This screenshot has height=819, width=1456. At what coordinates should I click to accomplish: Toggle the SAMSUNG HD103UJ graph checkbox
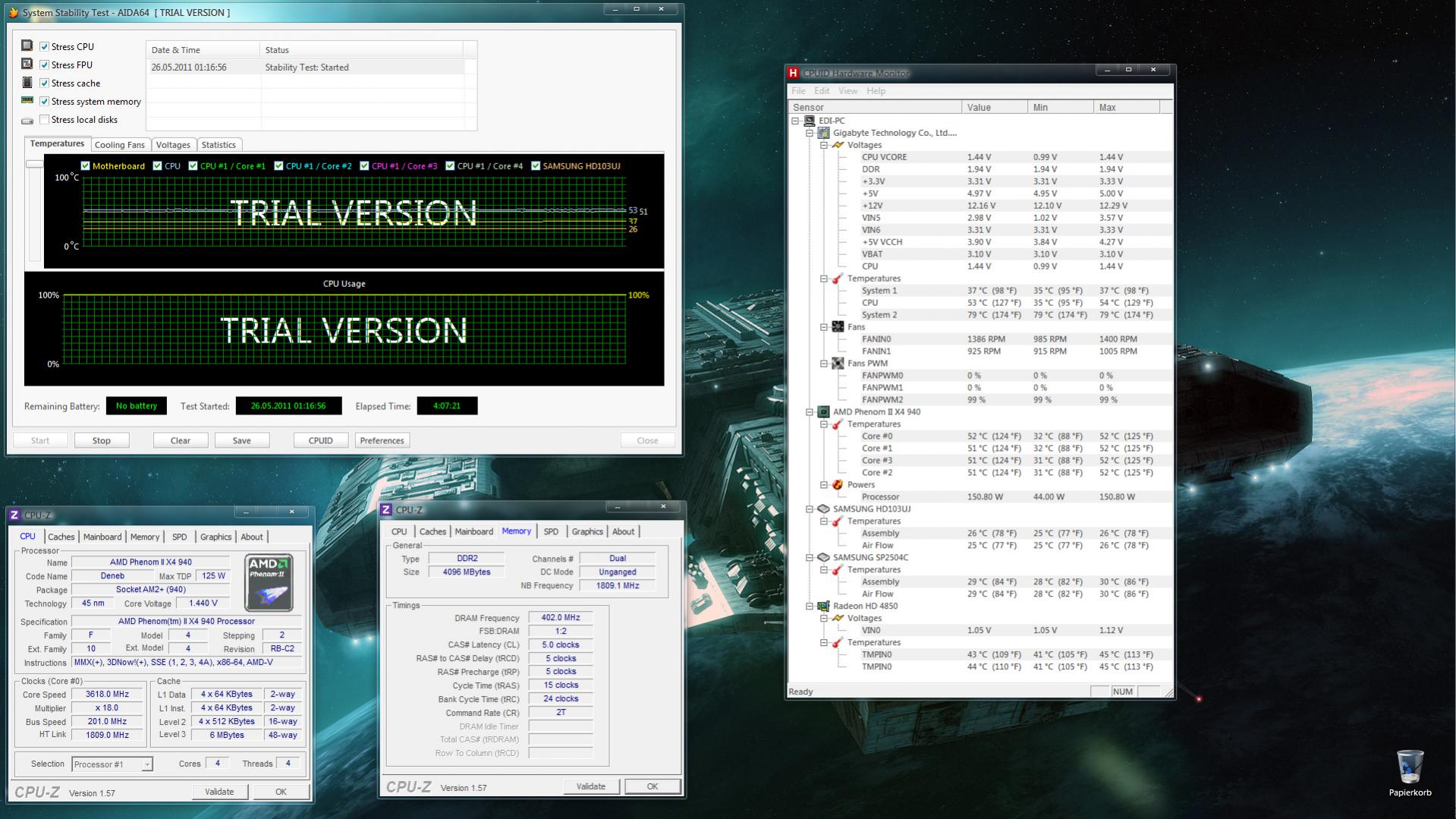coord(536,165)
